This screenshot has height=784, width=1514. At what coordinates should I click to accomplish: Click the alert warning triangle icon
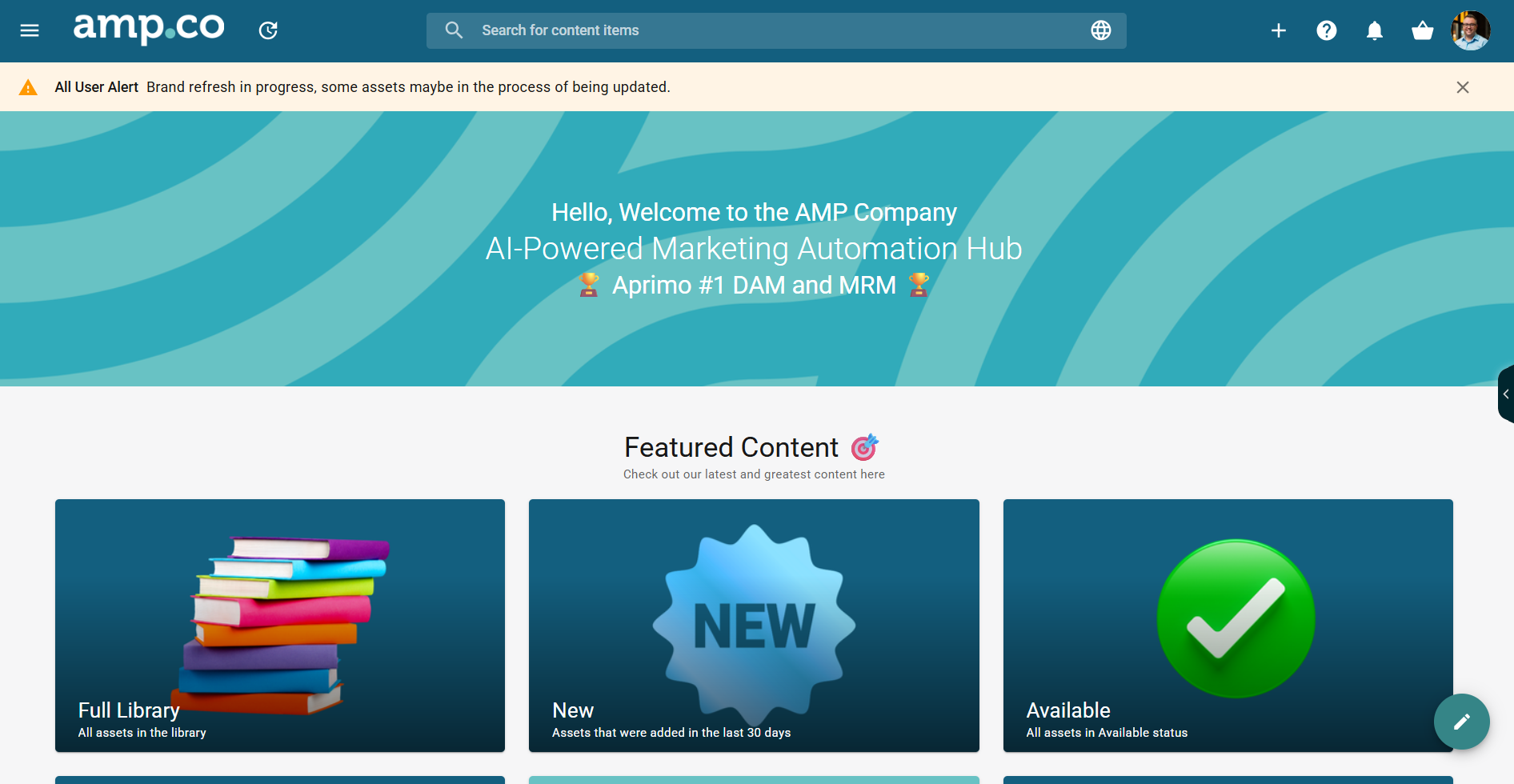tap(28, 87)
